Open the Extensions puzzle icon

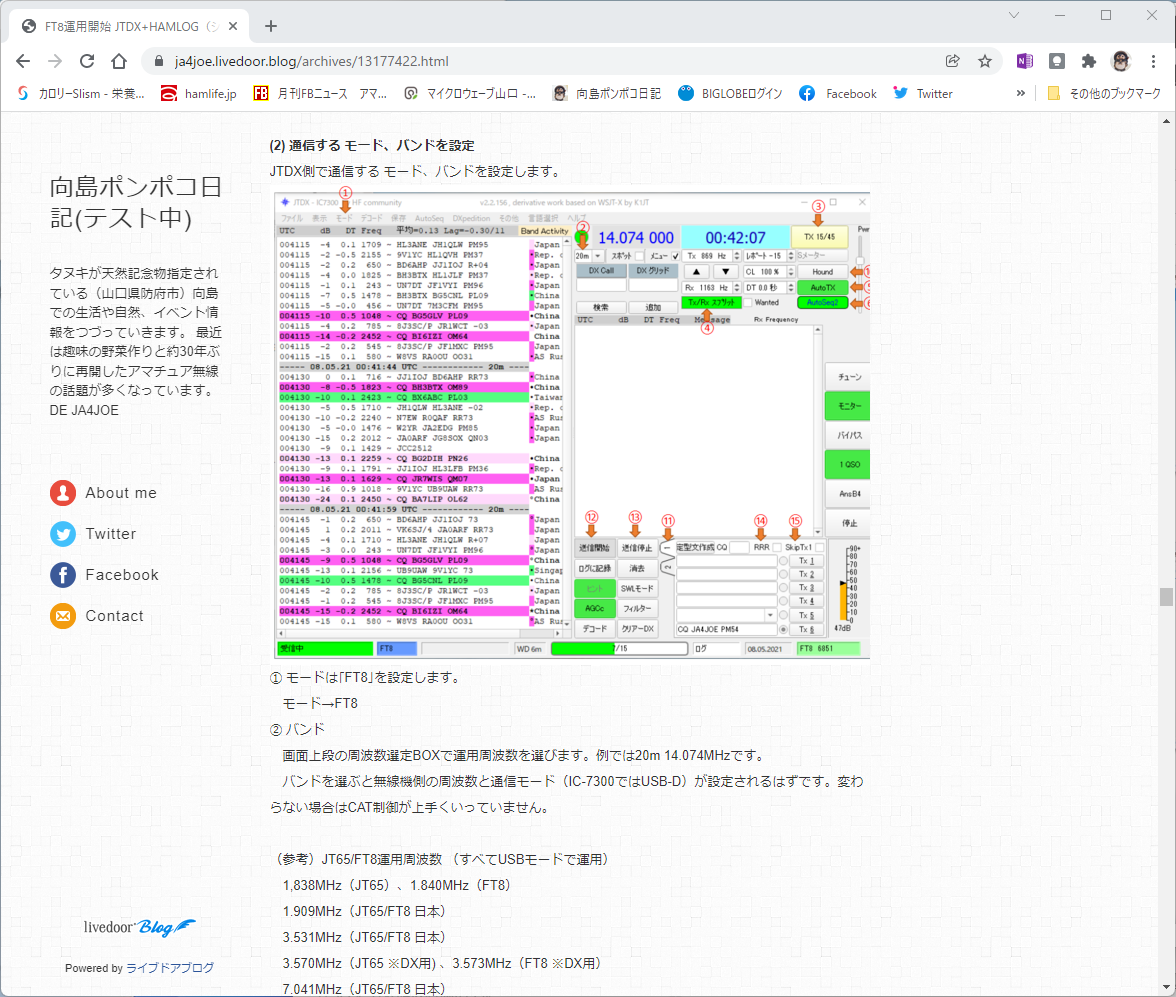(x=1088, y=62)
